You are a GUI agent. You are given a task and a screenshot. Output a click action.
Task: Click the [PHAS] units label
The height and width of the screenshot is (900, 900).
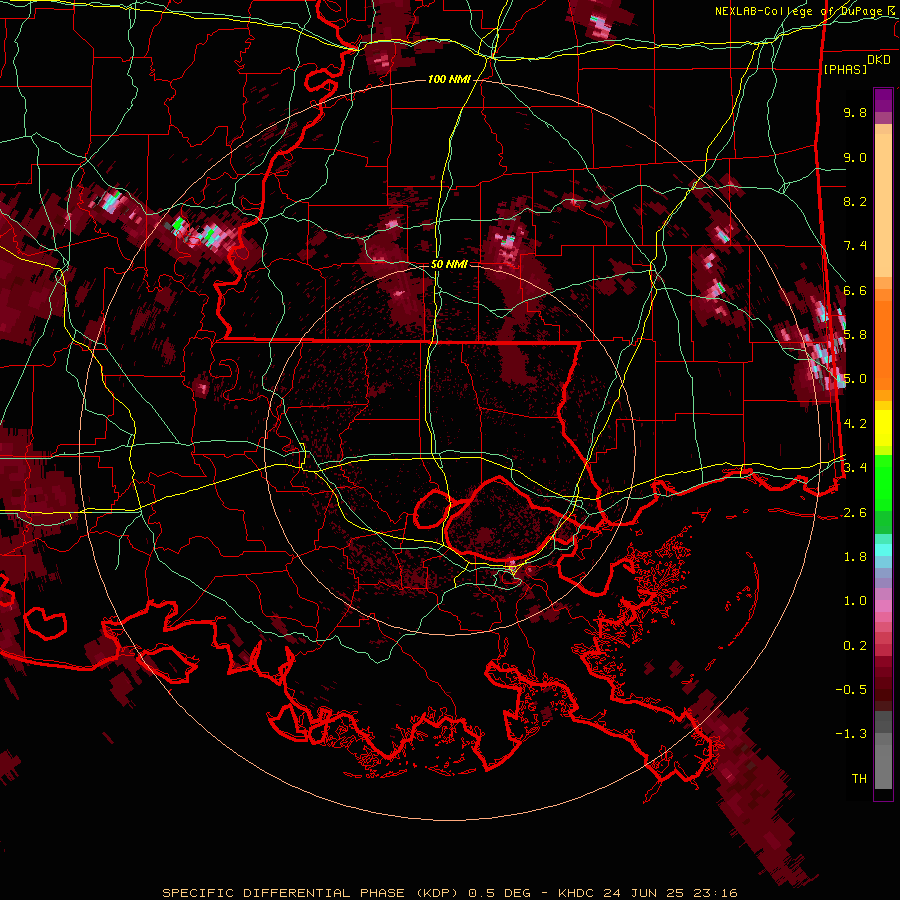tap(845, 69)
